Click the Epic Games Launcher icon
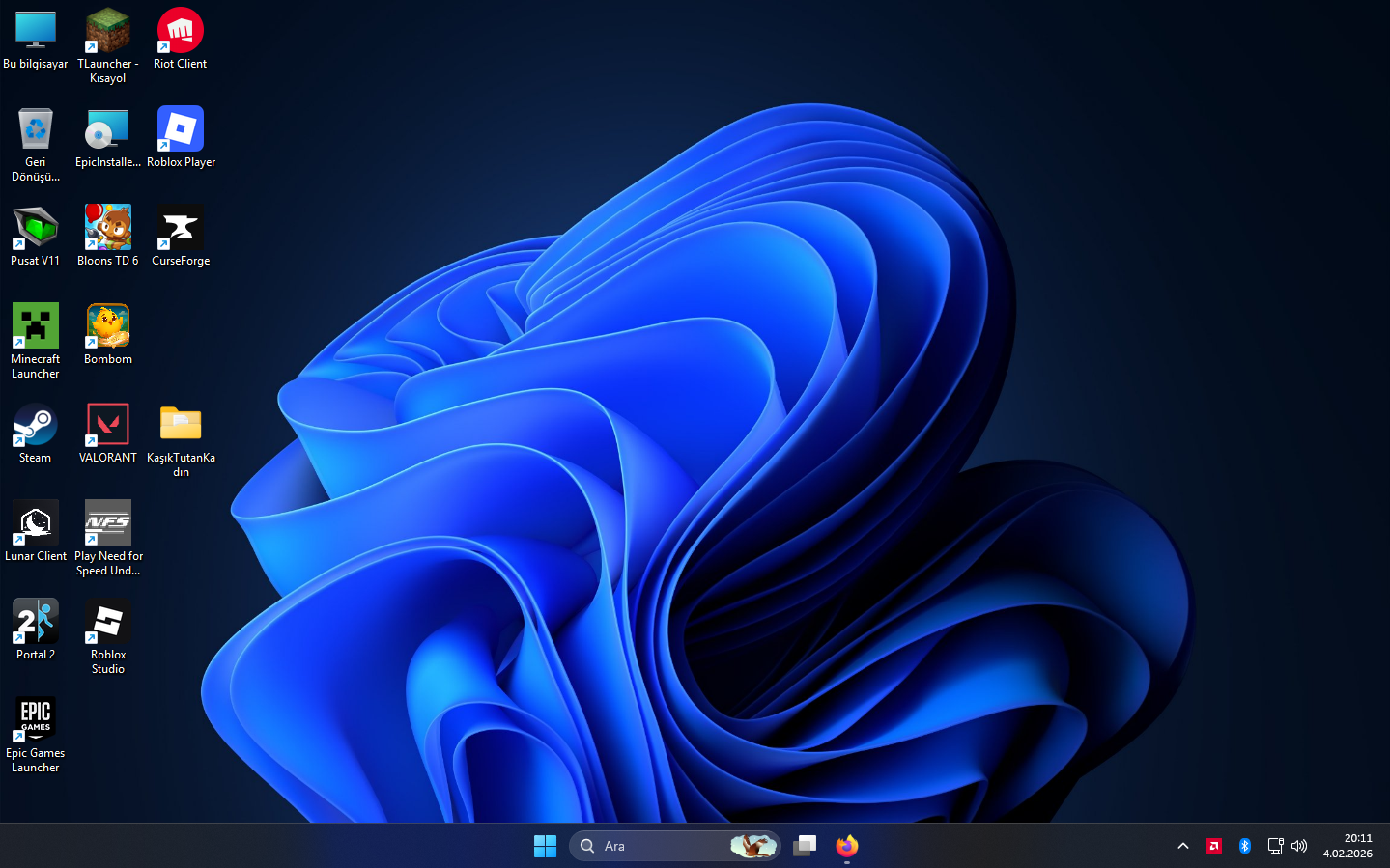Image resolution: width=1390 pixels, height=868 pixels. tap(36, 720)
